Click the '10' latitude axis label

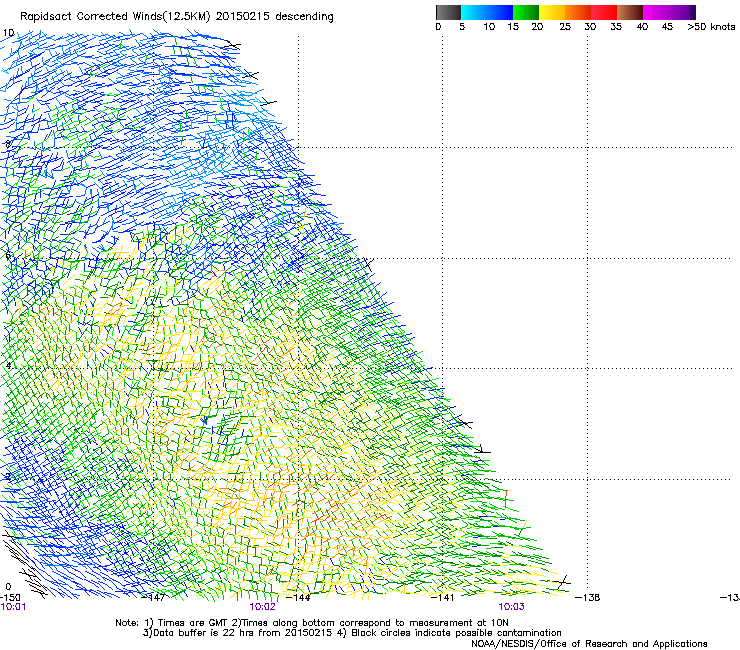point(8,33)
